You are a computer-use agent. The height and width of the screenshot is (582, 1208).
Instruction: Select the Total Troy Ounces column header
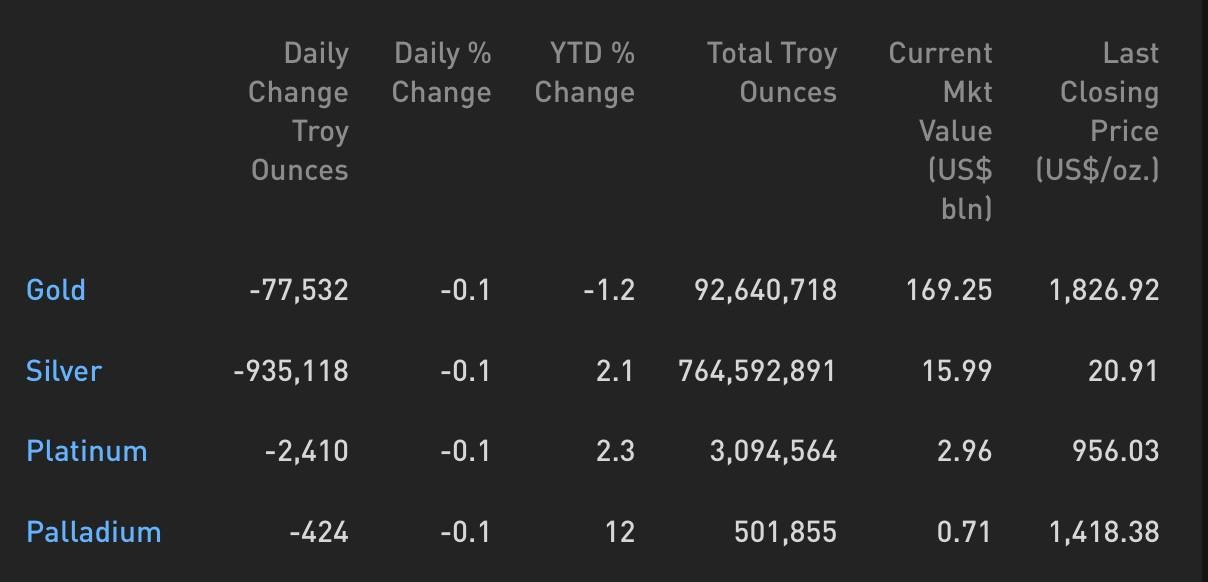(772, 72)
